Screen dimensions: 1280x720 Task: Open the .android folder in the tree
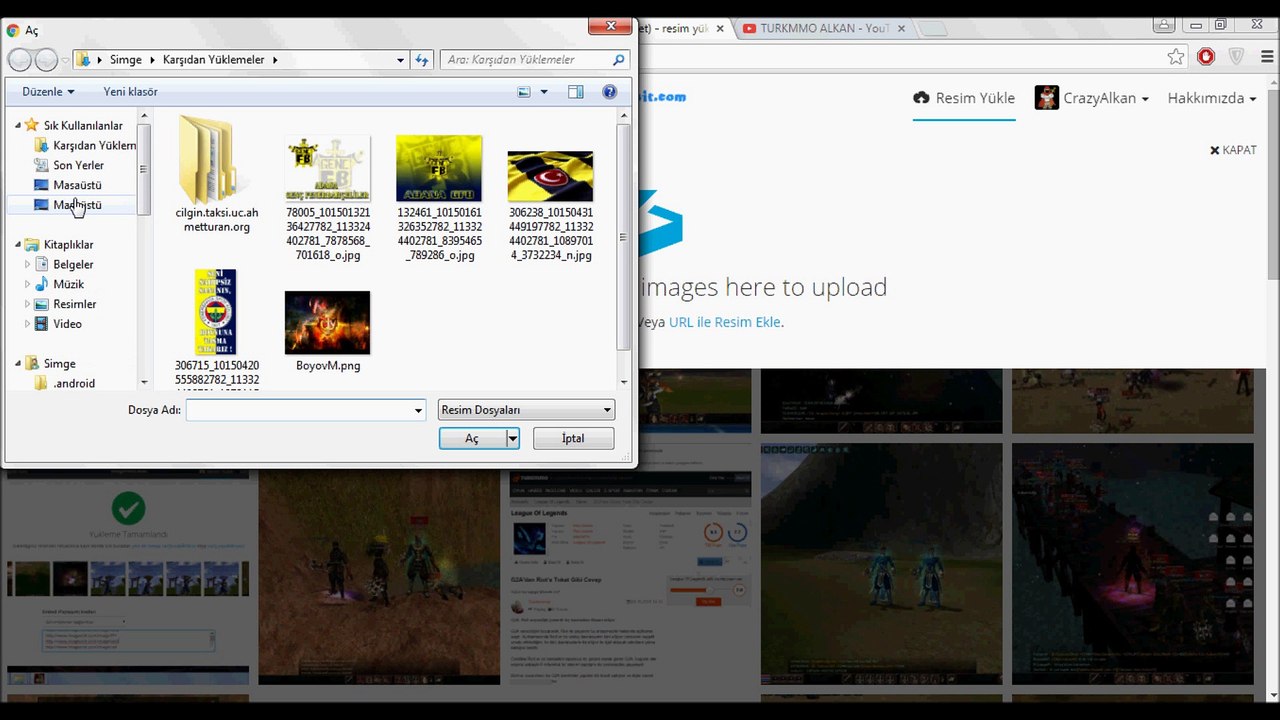(x=74, y=384)
